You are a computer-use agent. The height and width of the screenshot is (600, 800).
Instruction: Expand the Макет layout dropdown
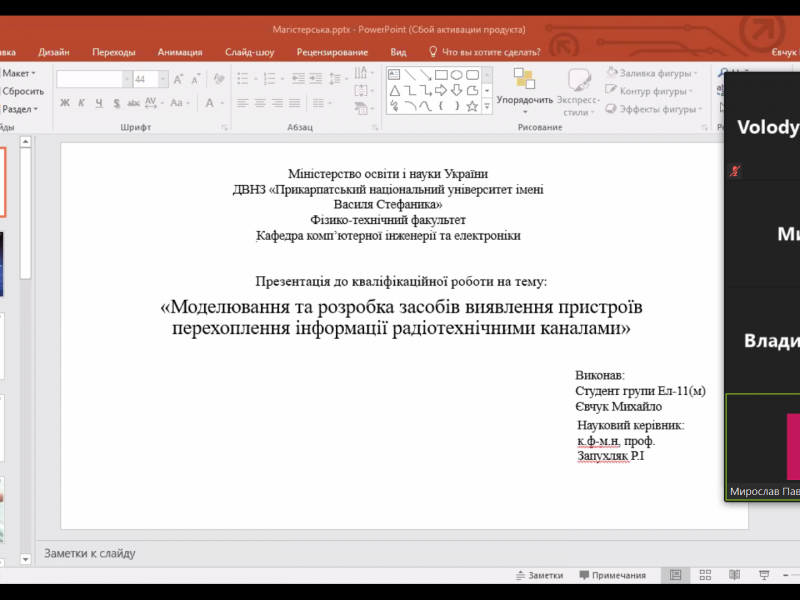18,73
